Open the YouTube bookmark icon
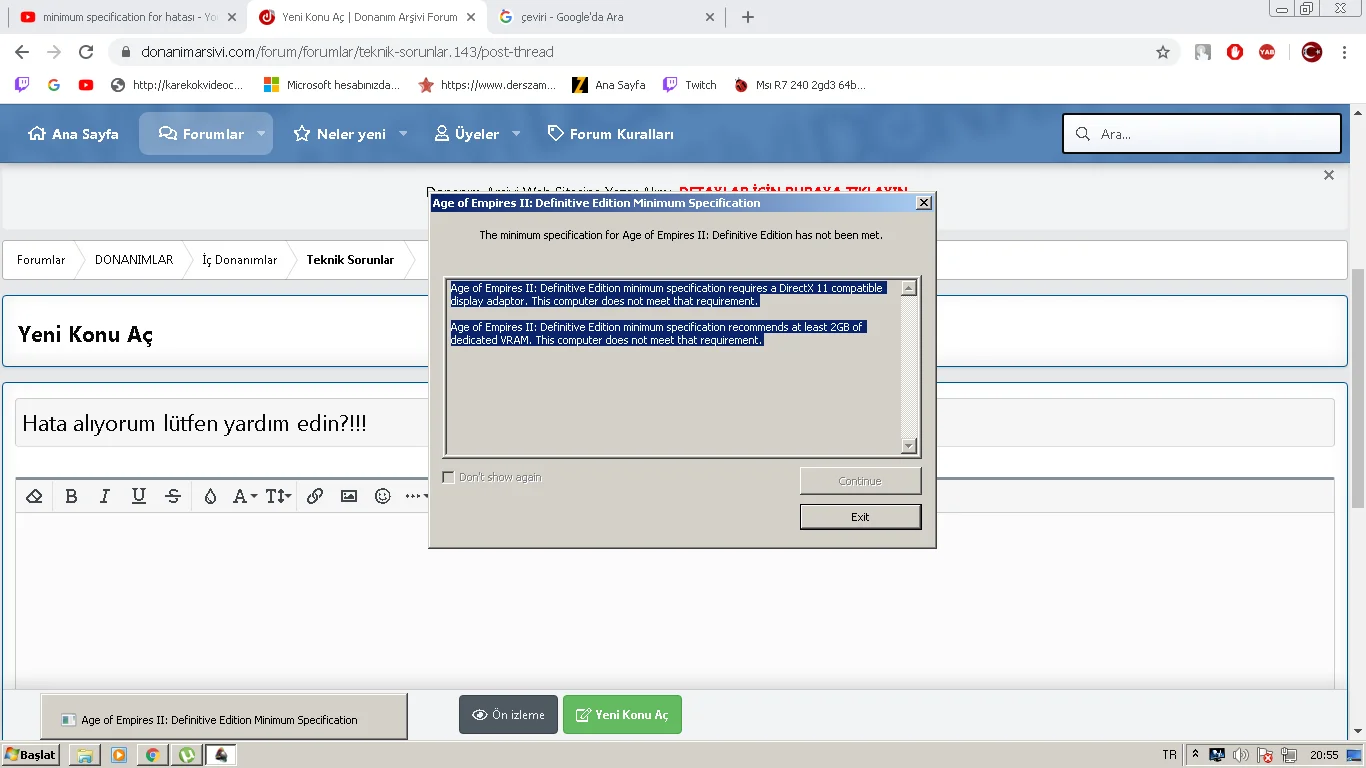The image size is (1366, 768). pyautogui.click(x=86, y=85)
